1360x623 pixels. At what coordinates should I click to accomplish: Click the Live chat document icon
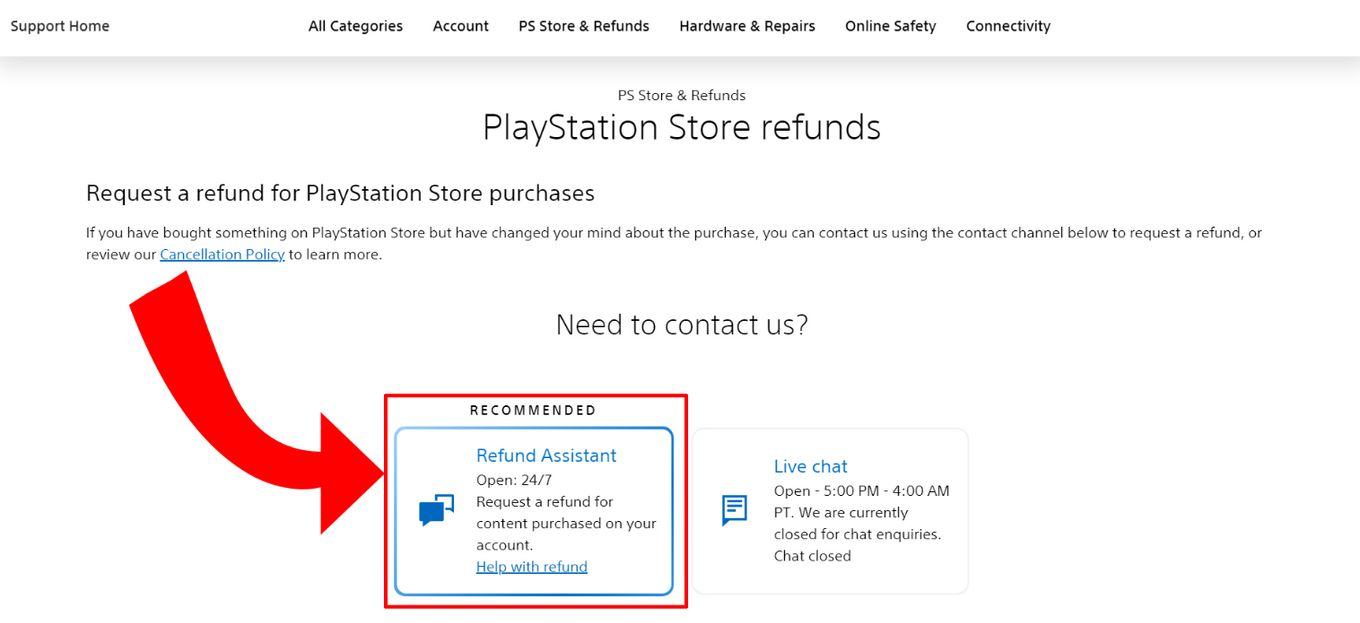733,510
